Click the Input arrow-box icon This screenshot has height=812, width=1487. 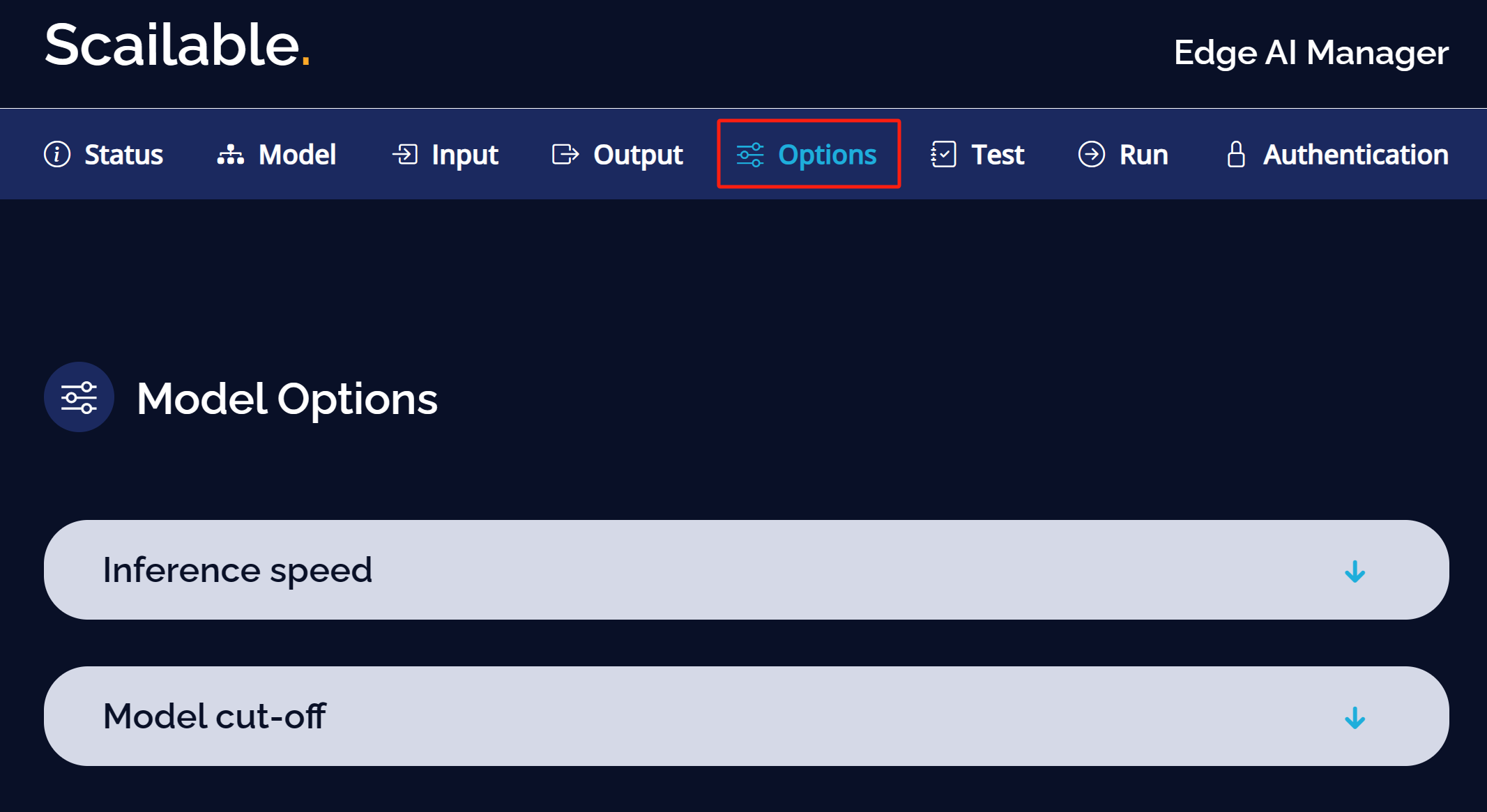[x=405, y=154]
